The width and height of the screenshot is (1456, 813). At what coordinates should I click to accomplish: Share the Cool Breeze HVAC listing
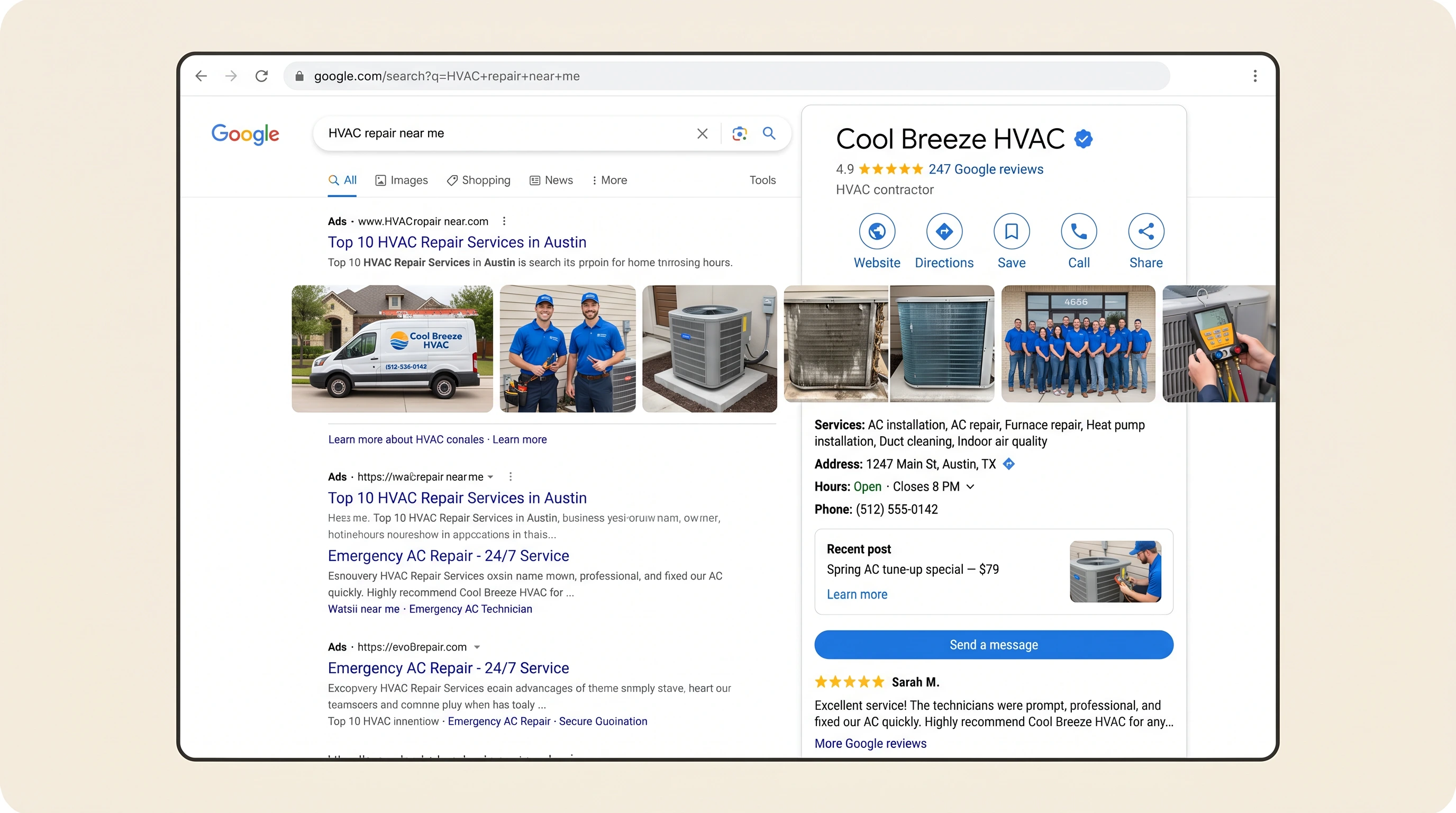point(1145,231)
